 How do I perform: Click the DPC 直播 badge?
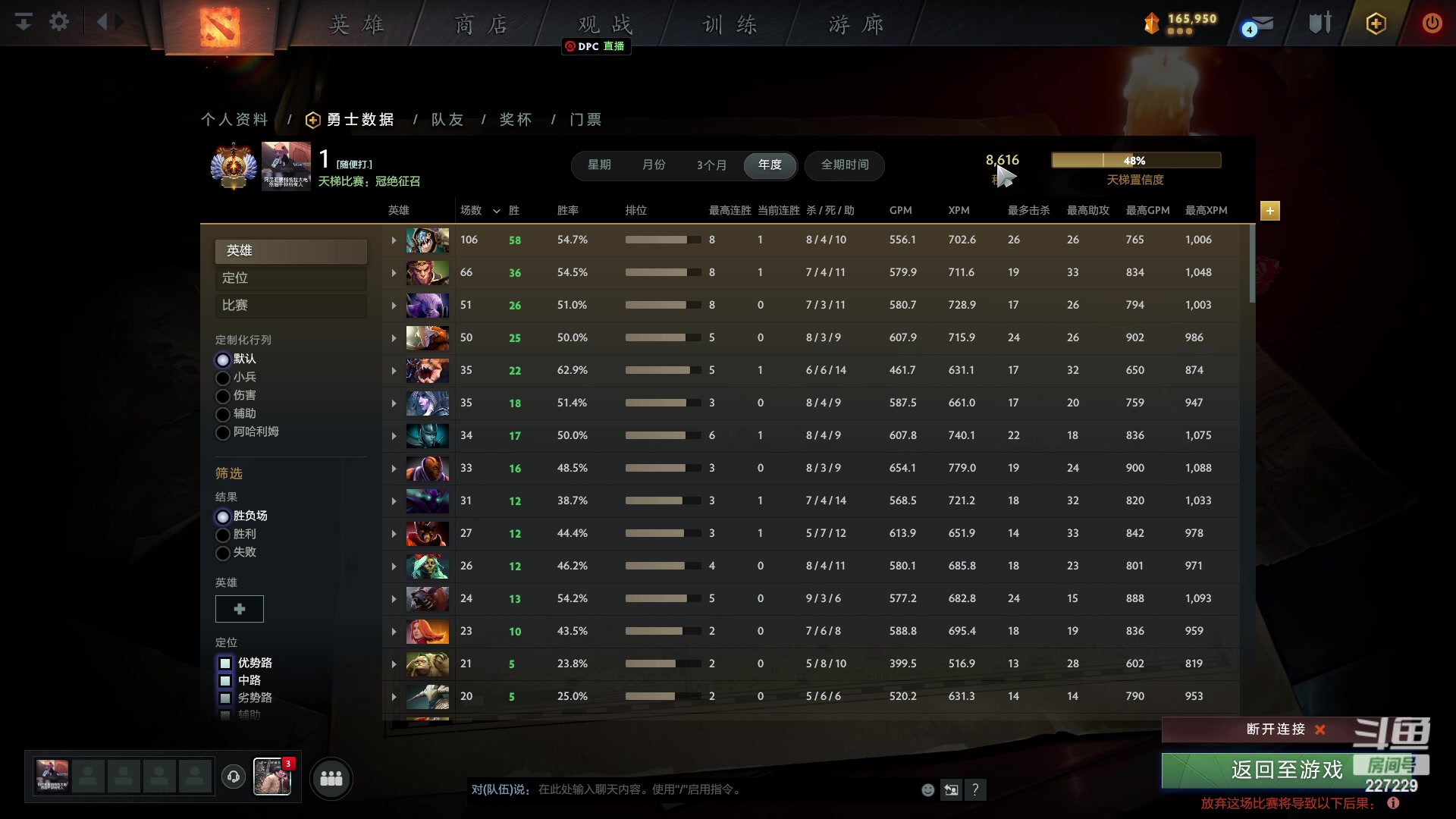pyautogui.click(x=596, y=46)
